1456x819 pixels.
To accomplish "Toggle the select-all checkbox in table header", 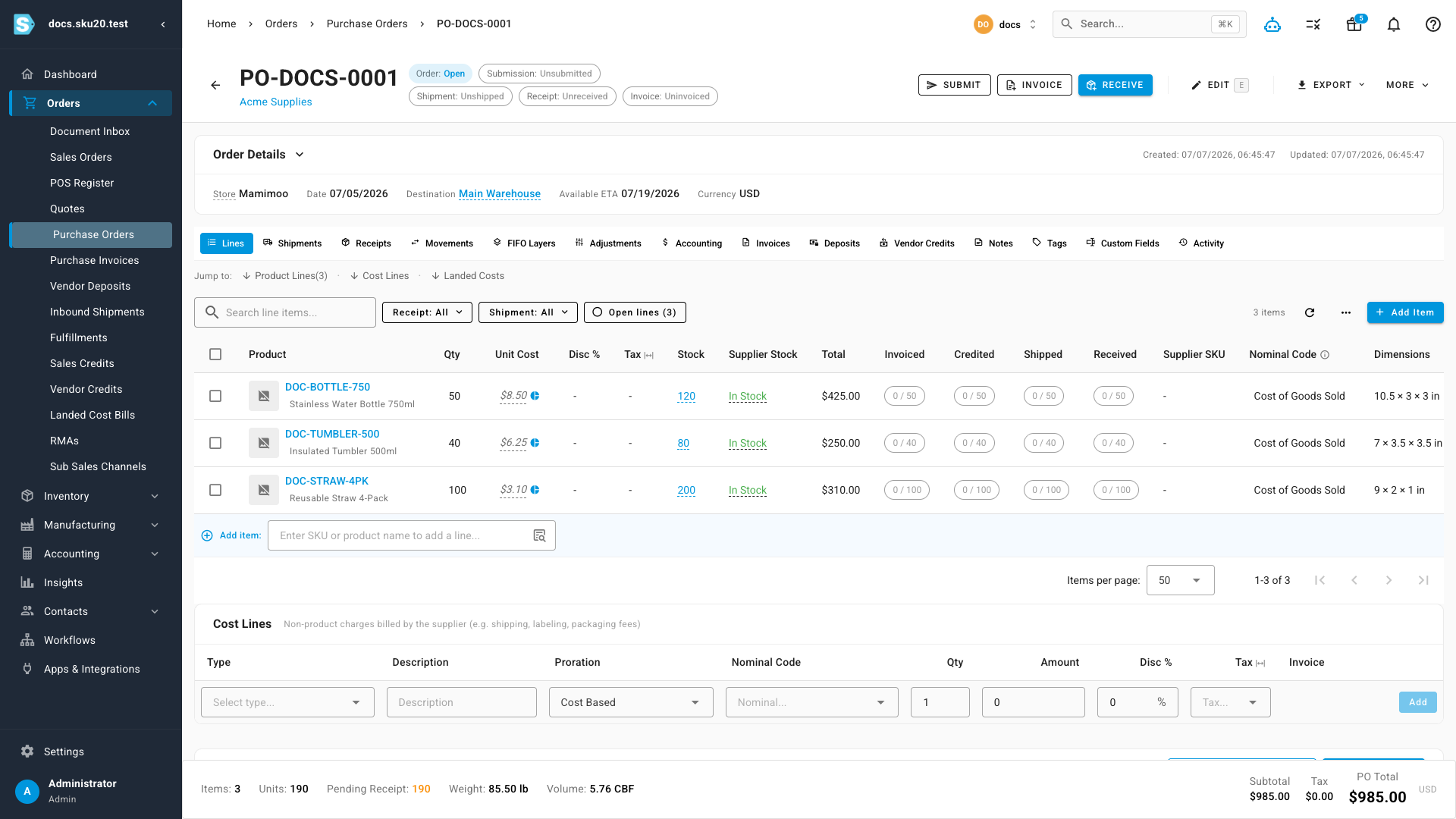I will point(215,354).
